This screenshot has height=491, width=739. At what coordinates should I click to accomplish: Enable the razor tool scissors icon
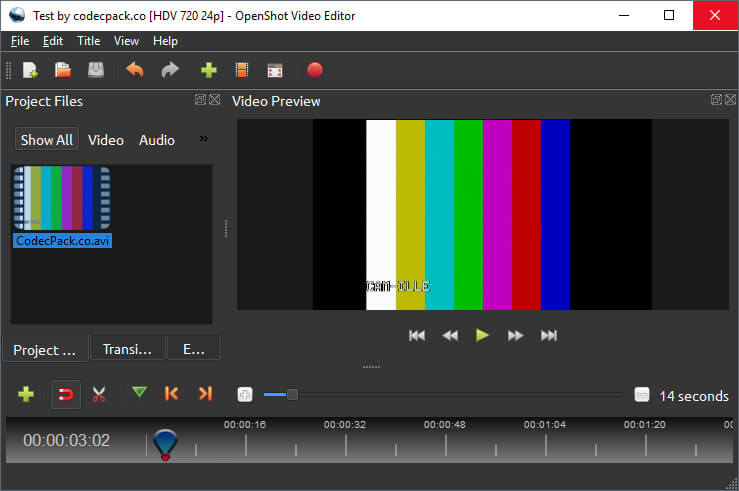click(99, 394)
